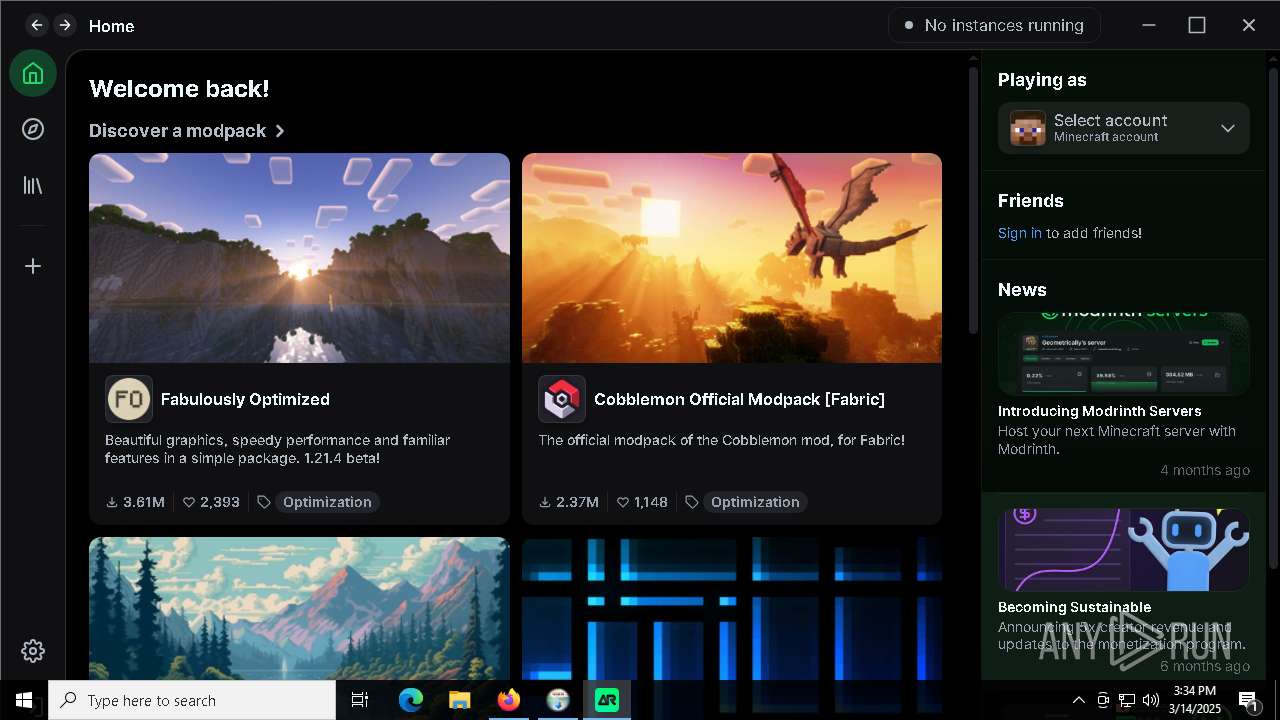
Task: Show hidden system tray icons chevron
Action: coord(1078,700)
